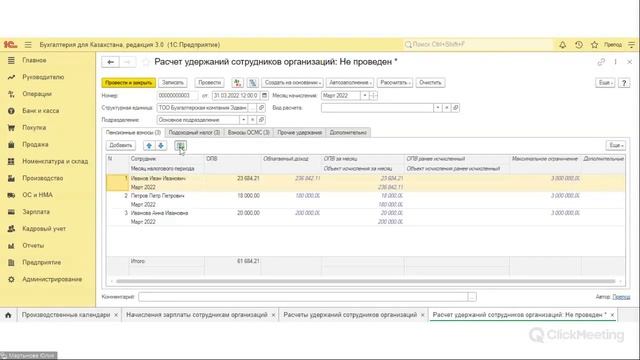This screenshot has height=360, width=640.
Task: Adjust the Месяц начисления stepper
Action: [x=373, y=96]
